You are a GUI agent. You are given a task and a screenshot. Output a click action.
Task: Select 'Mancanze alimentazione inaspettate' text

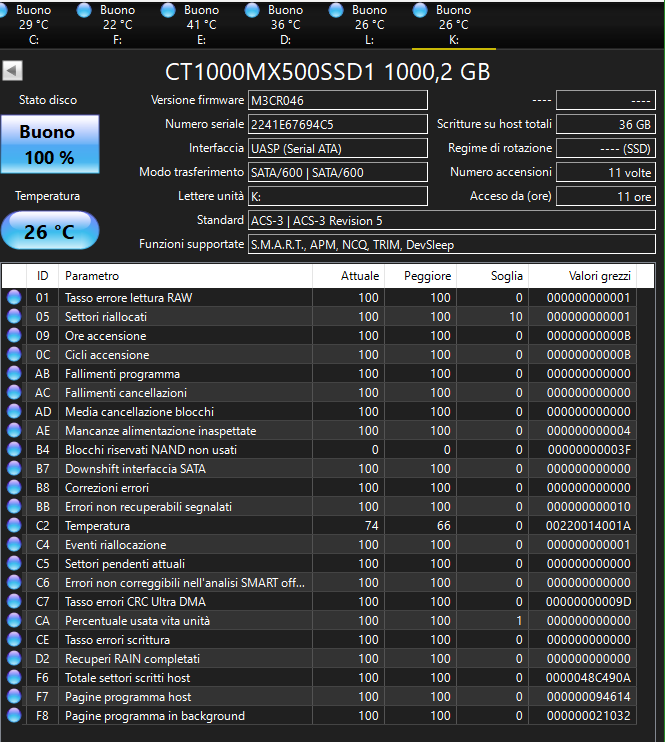[x=160, y=431]
